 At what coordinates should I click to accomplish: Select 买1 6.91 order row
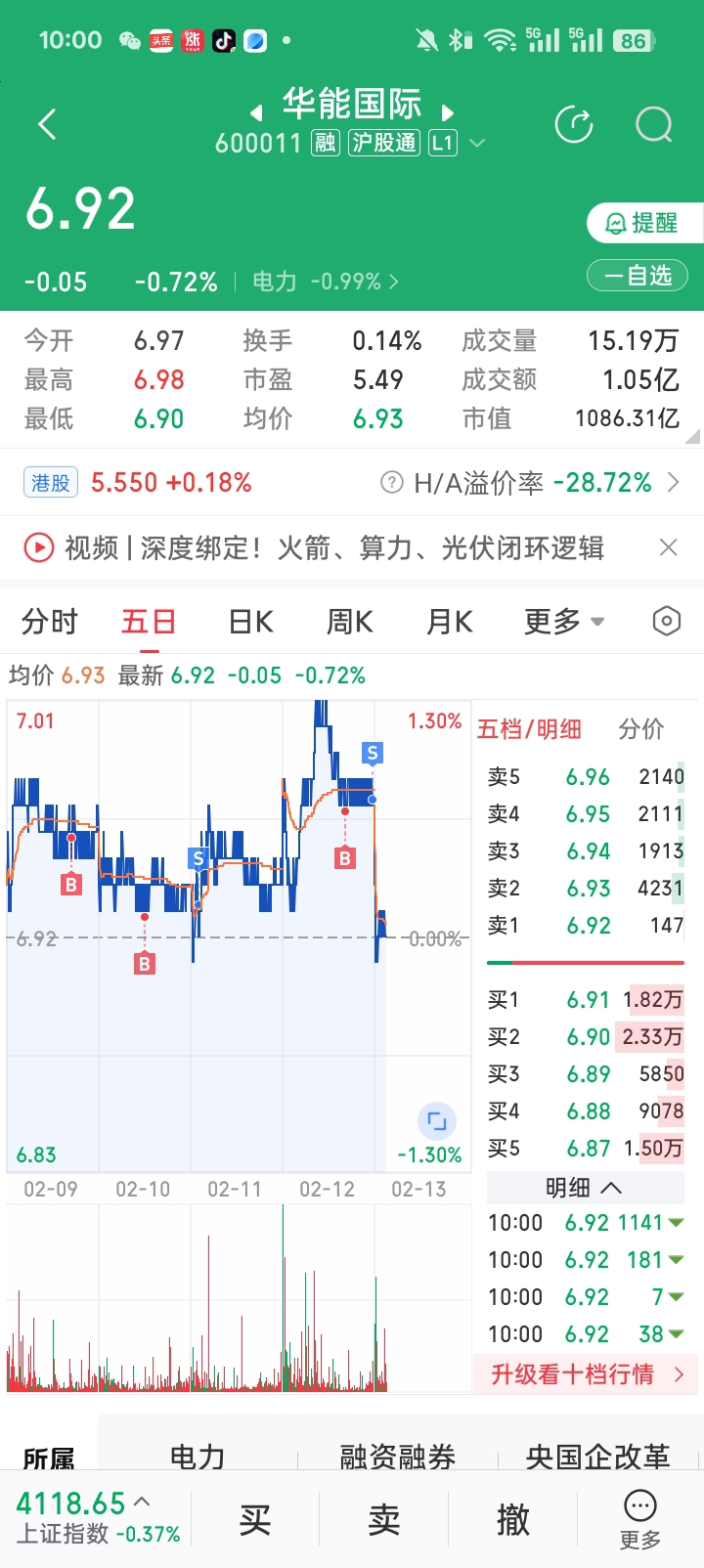click(586, 1000)
